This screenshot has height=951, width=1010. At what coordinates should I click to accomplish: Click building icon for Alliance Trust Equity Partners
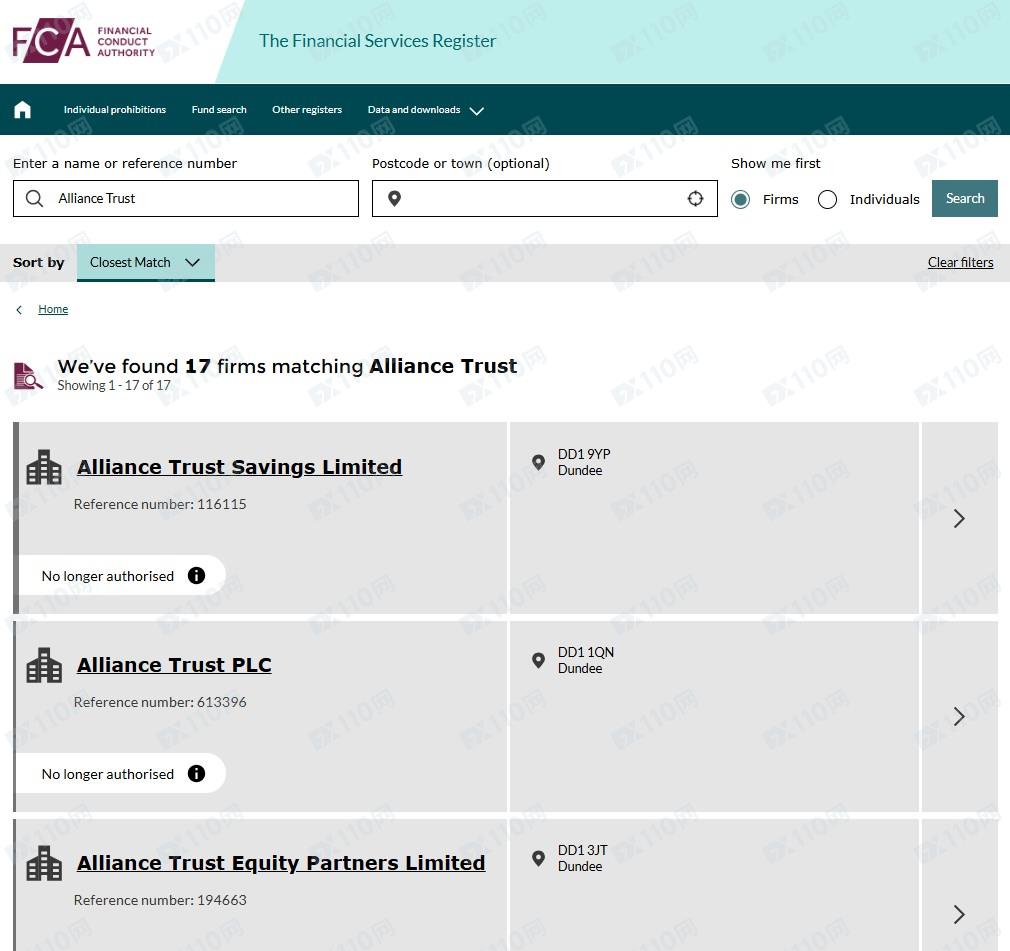[44, 863]
